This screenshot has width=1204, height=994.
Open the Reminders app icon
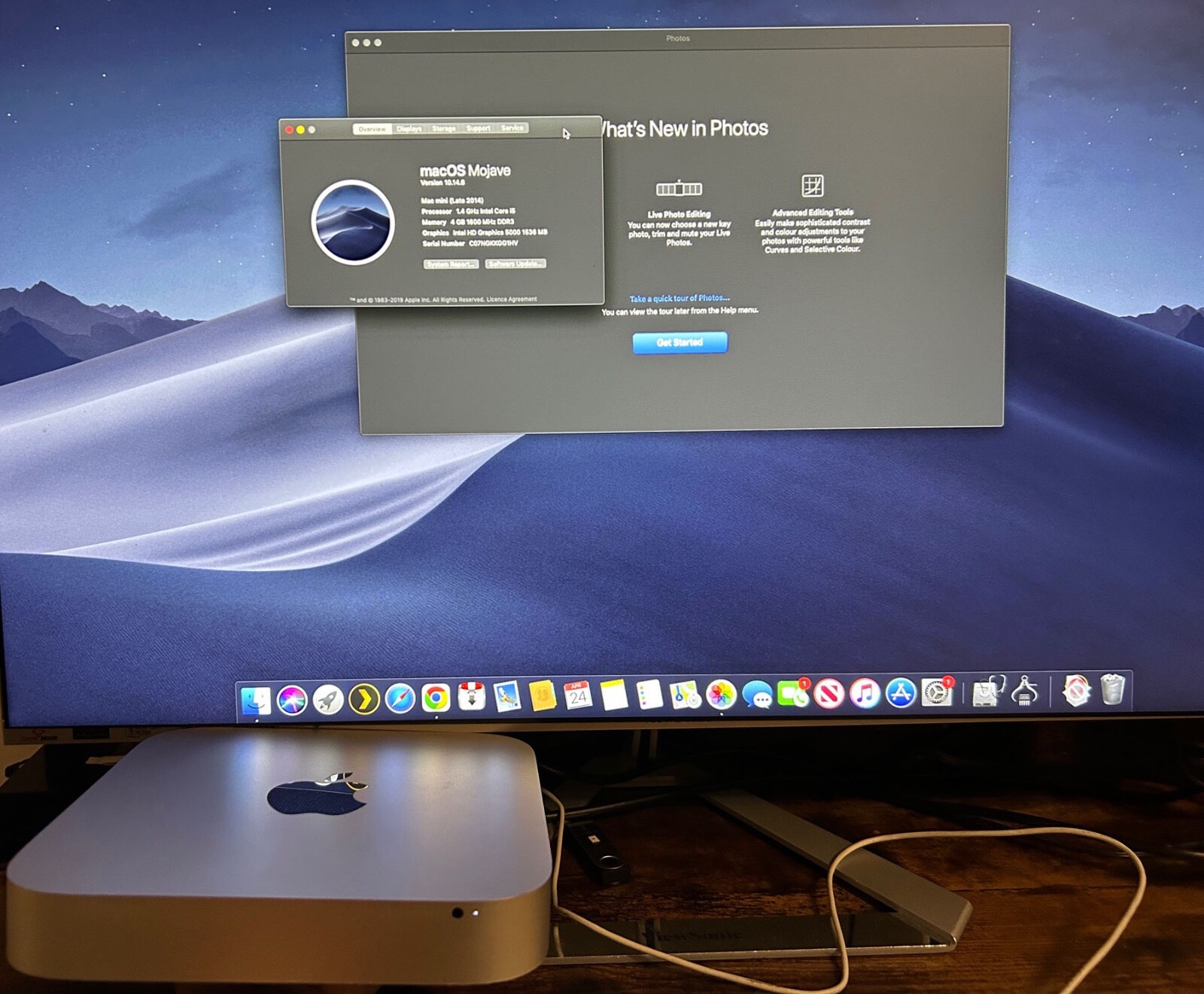pos(649,695)
